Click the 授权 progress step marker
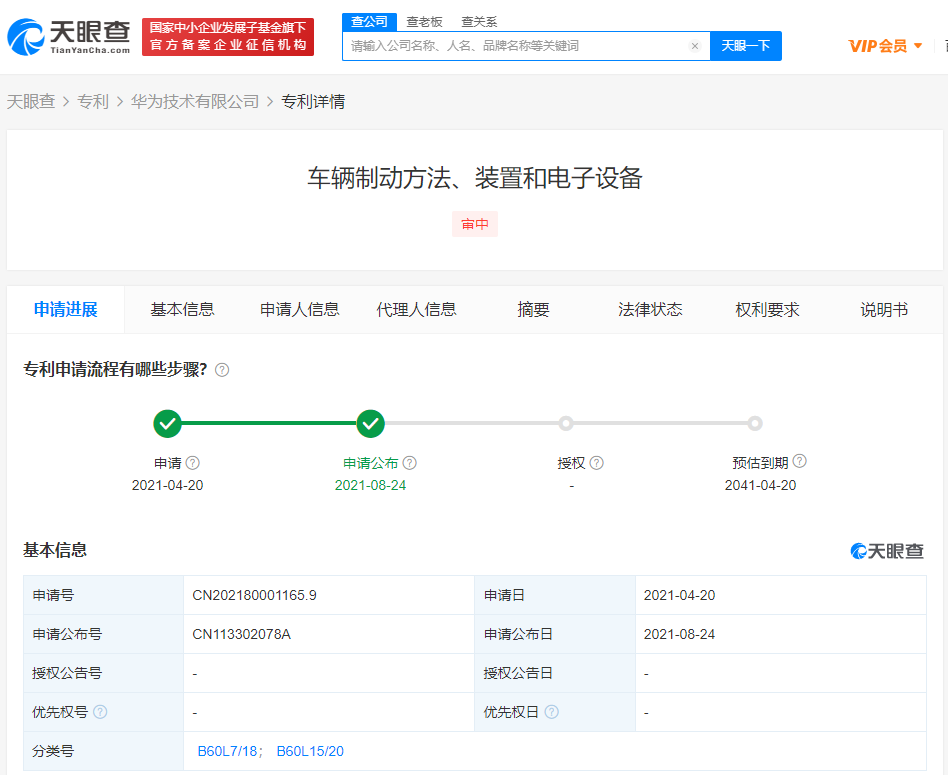Screen dimensions: 948x775 click(566, 423)
